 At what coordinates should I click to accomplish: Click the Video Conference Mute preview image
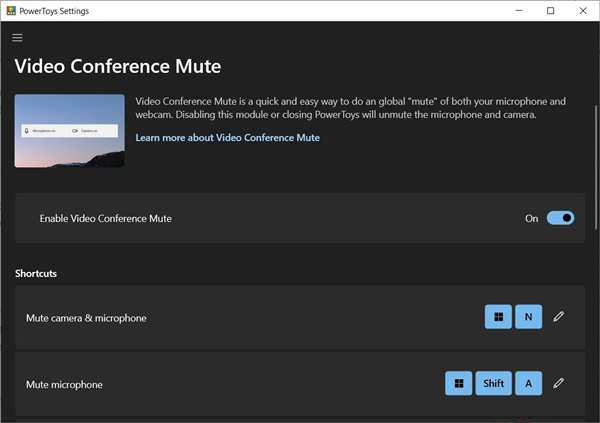pyautogui.click(x=70, y=131)
